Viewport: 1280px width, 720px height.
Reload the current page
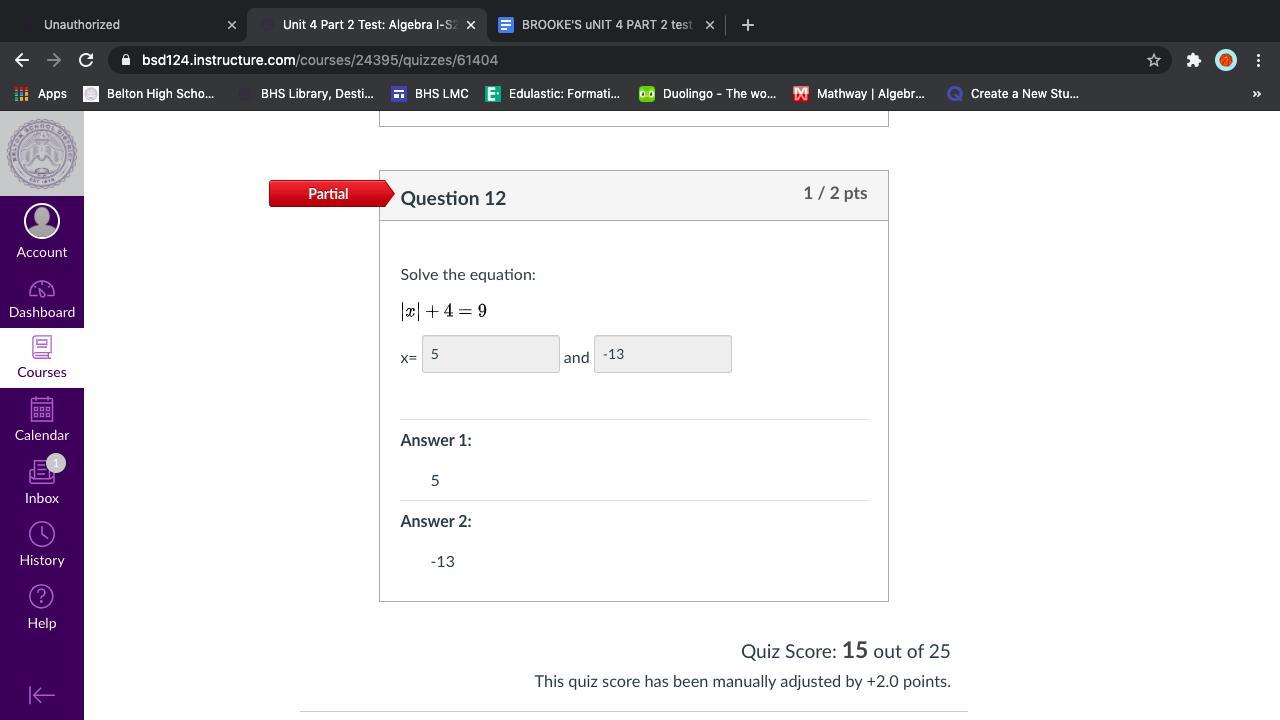click(x=86, y=60)
